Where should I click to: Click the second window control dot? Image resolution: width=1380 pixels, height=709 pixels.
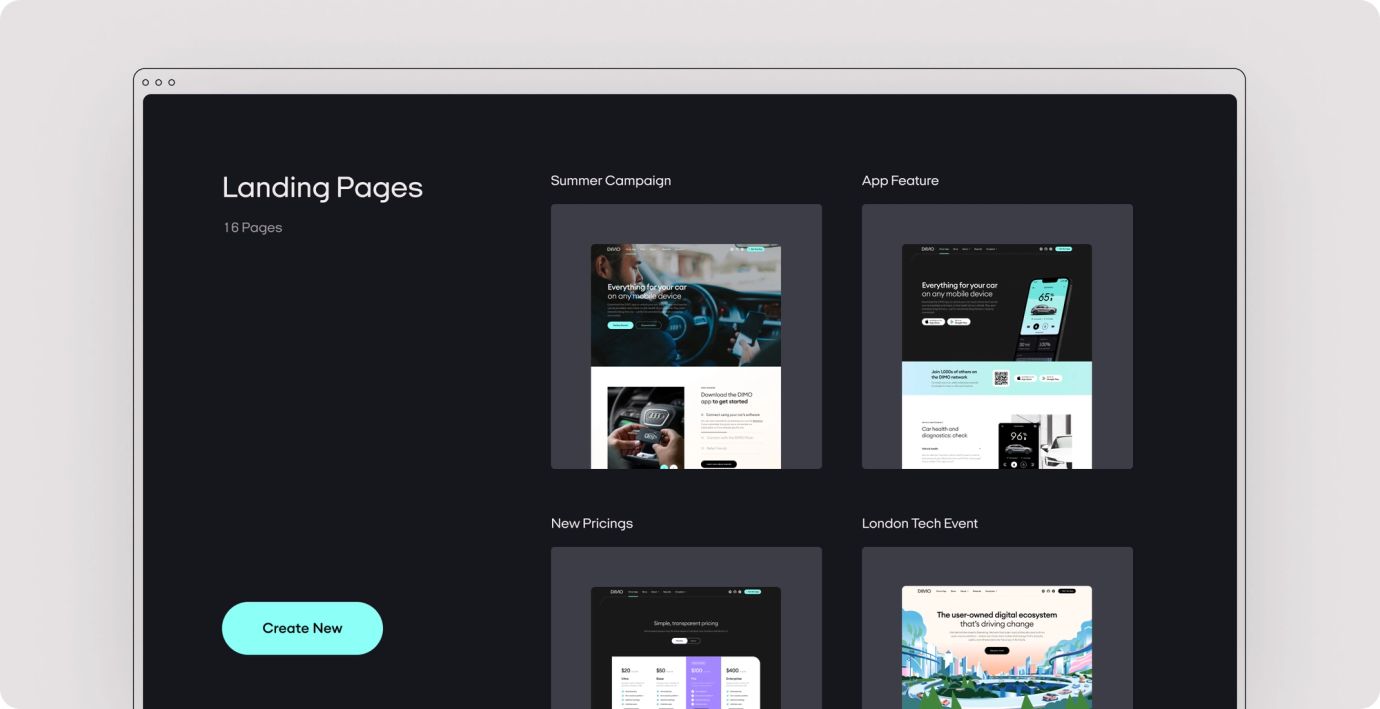158,82
